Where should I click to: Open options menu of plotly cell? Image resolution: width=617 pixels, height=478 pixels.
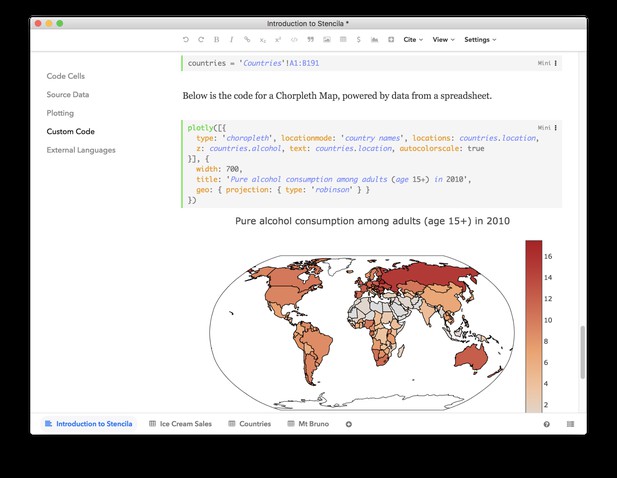556,127
